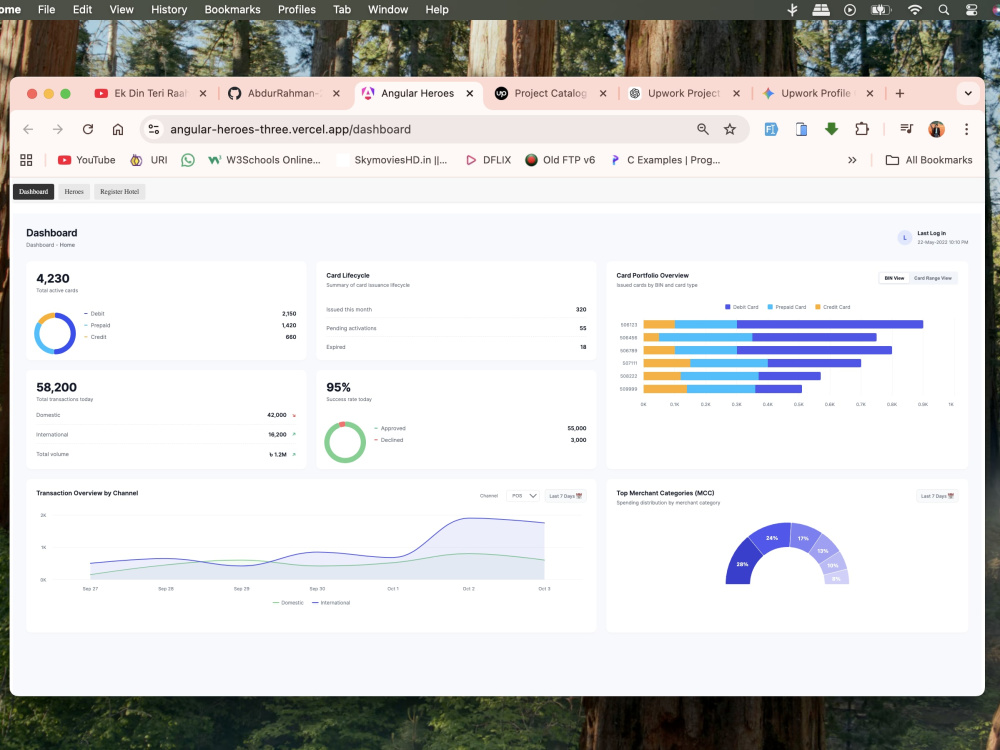Open a new browser tab
The width and height of the screenshot is (1000, 750).
click(900, 94)
